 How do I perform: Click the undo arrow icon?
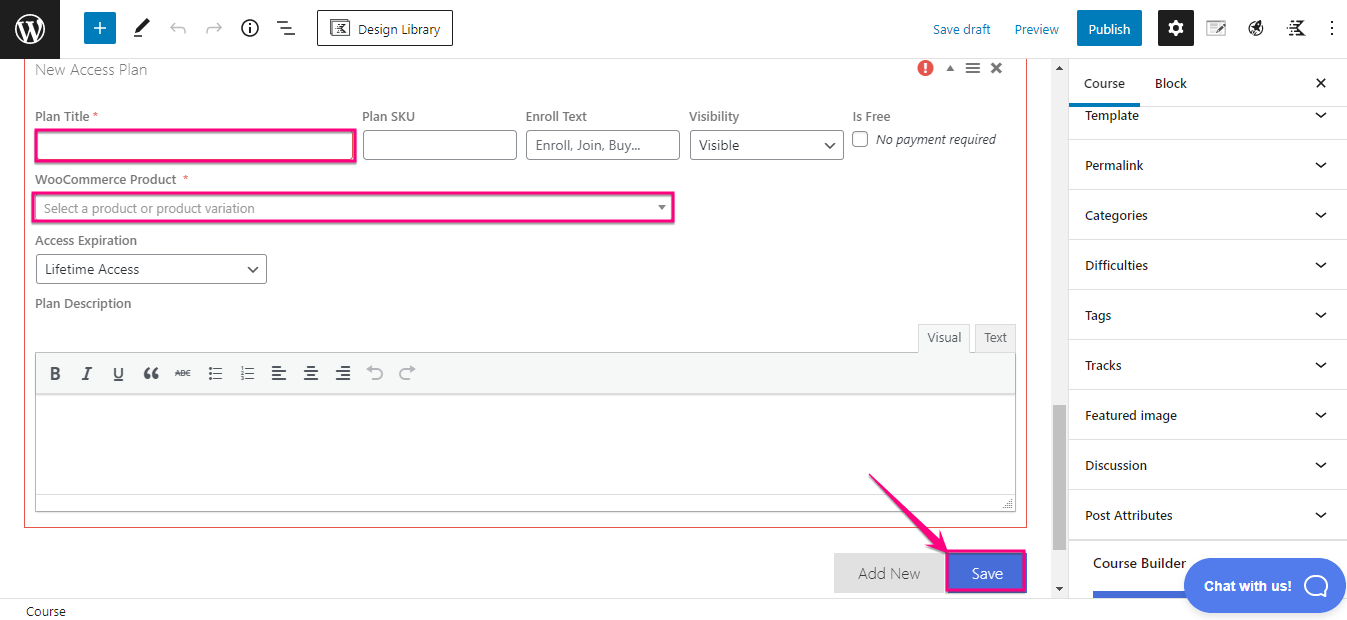point(177,28)
